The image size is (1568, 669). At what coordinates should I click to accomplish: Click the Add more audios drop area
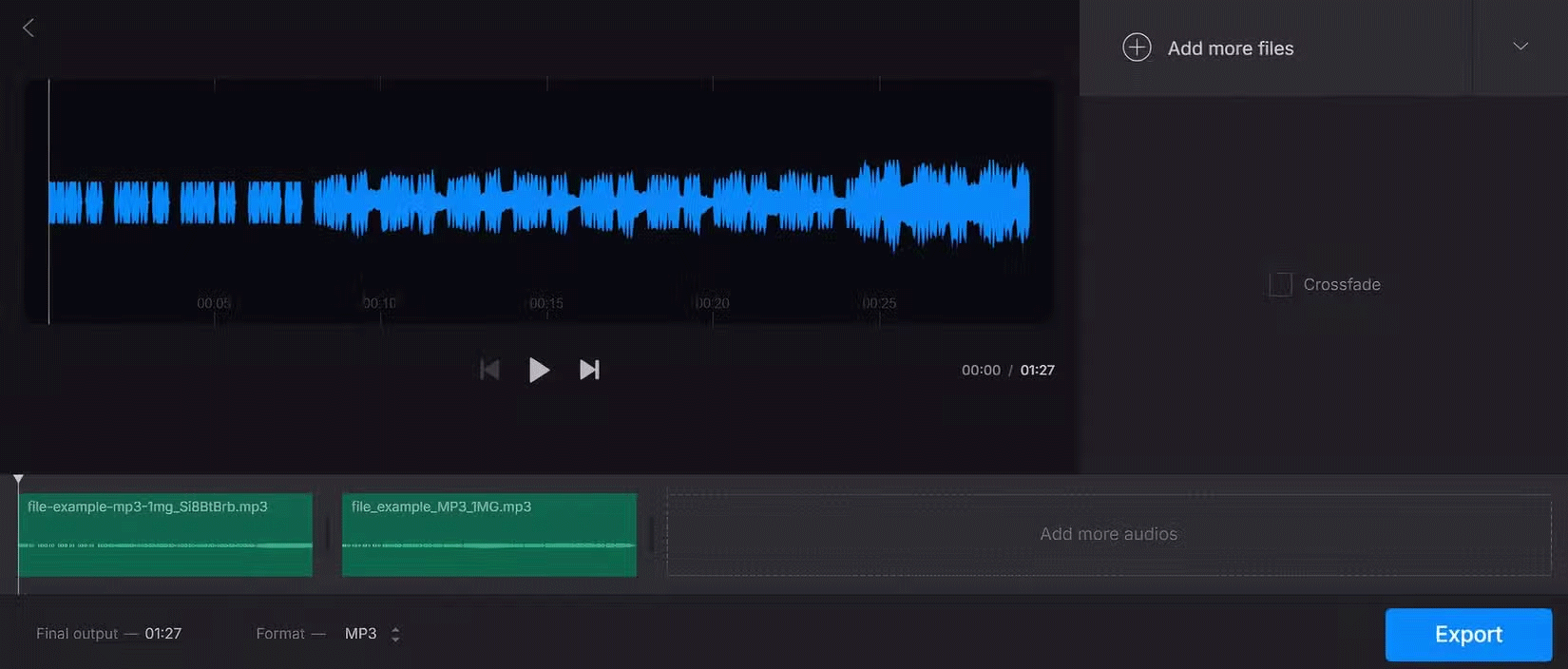pos(1109,534)
